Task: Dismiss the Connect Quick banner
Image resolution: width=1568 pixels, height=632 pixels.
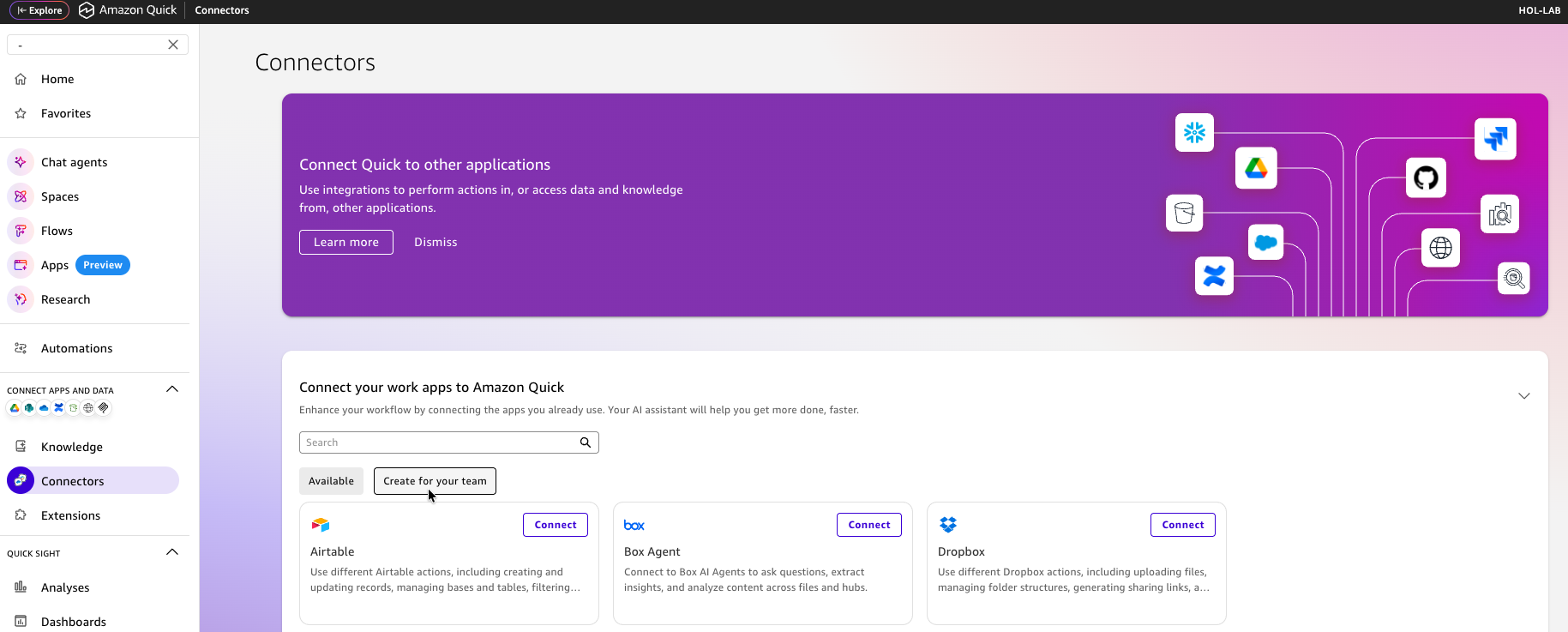Action: (x=436, y=242)
